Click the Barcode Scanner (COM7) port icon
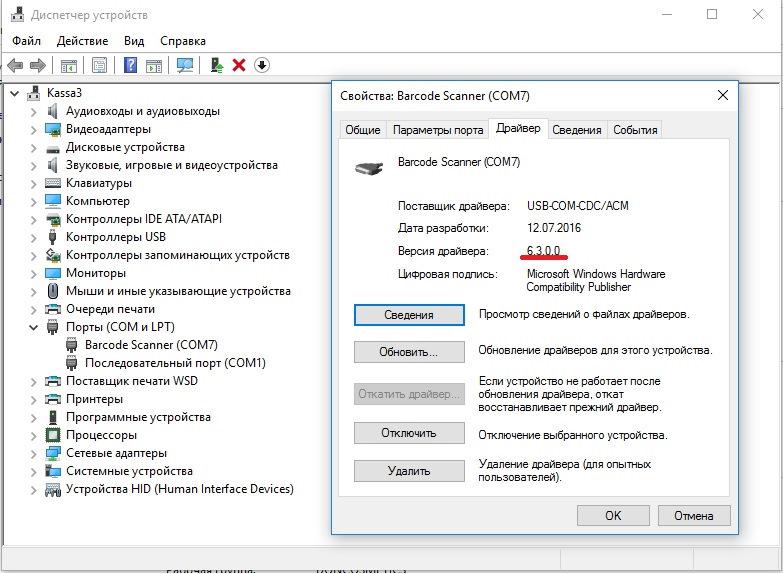The height and width of the screenshot is (574, 783). pyautogui.click(x=71, y=345)
